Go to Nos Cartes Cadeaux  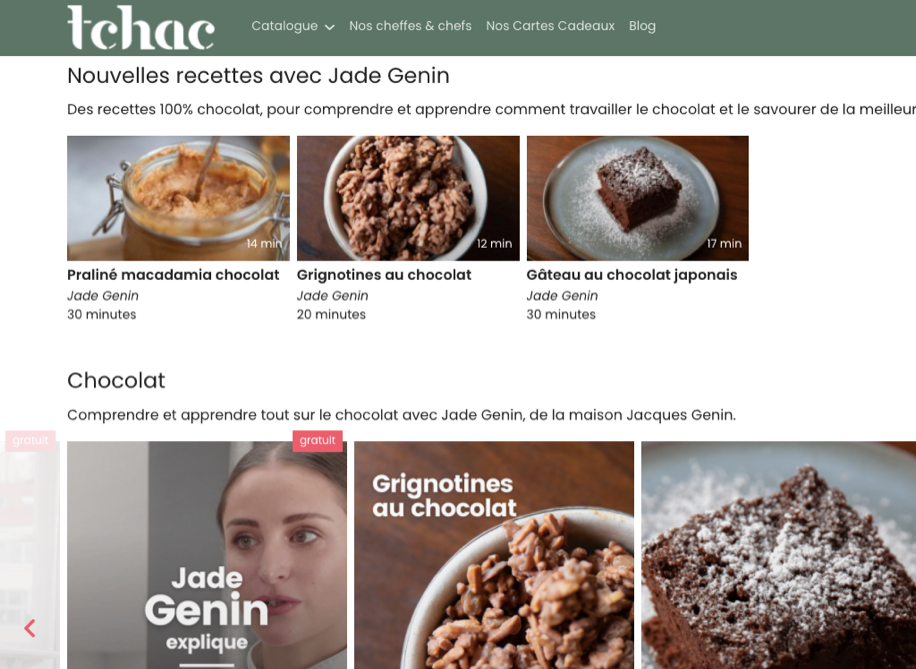[550, 26]
